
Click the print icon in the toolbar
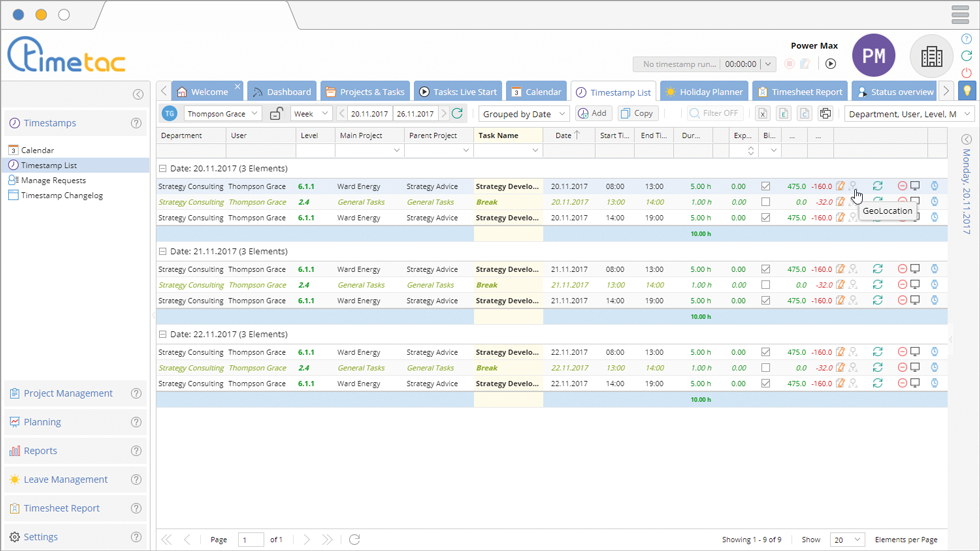825,114
